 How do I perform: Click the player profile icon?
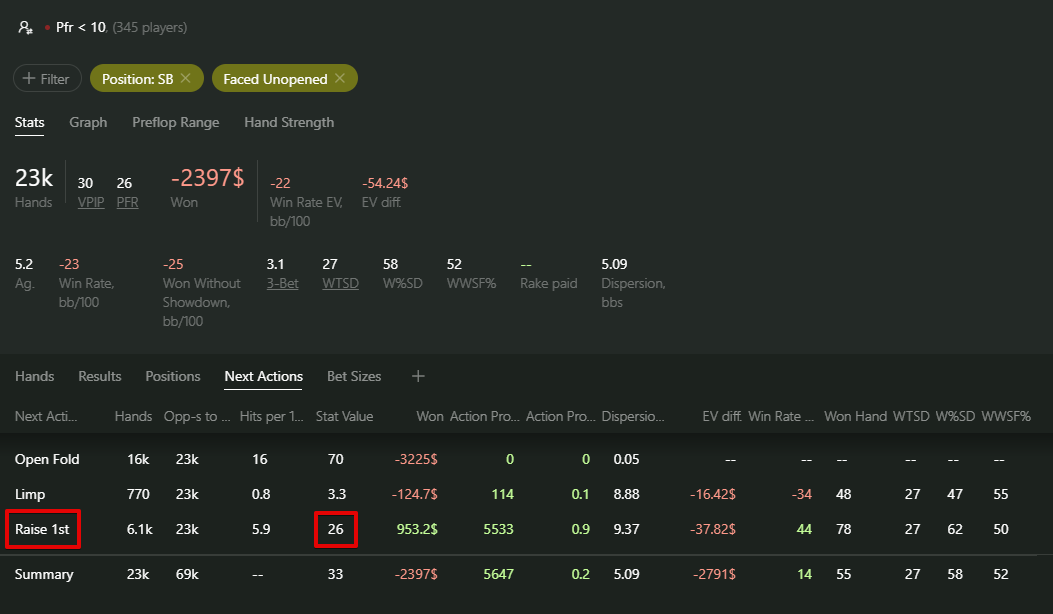pyautogui.click(x=26, y=28)
